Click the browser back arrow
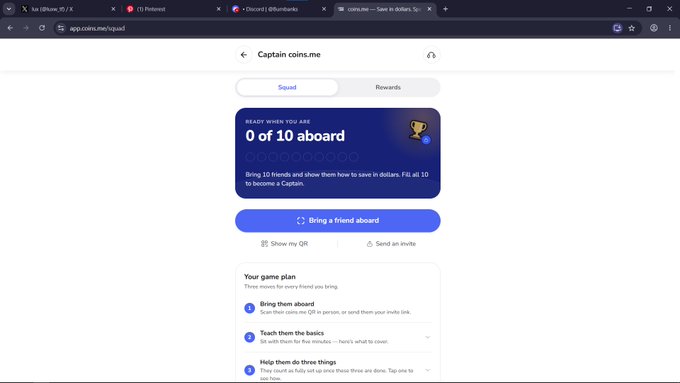680x383 pixels. (x=10, y=28)
